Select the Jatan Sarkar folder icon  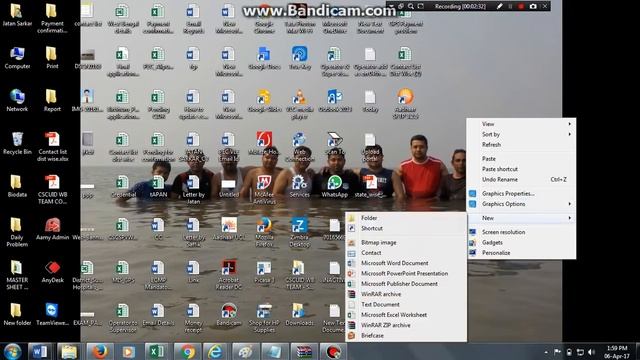(x=17, y=15)
